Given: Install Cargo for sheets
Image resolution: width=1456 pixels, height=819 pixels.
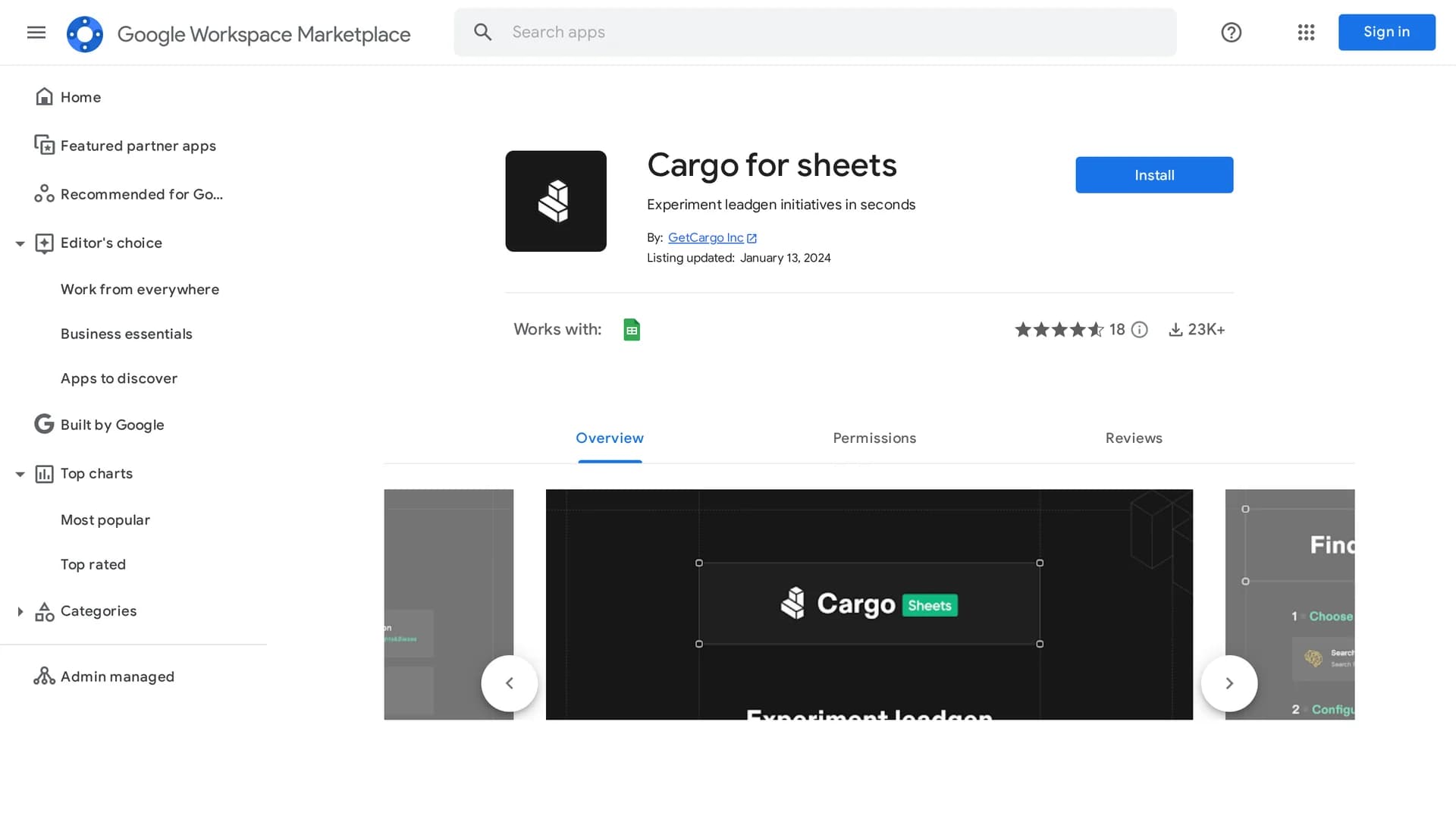Looking at the screenshot, I should pos(1154,175).
